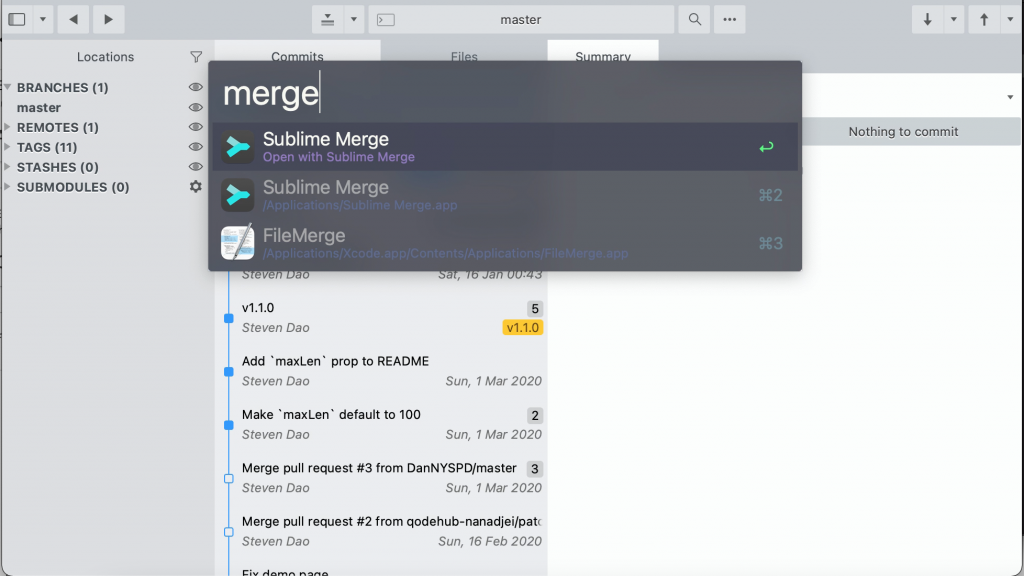Open dropdown next to the push button

pos(1010,19)
